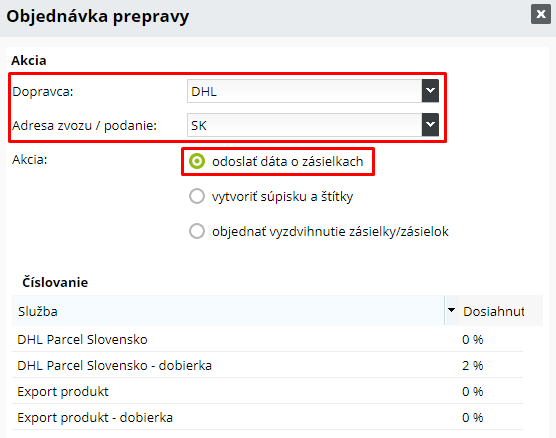Image resolution: width=556 pixels, height=438 pixels.
Task: Select the Export produkt - dobierka row
Action: click(x=267, y=417)
